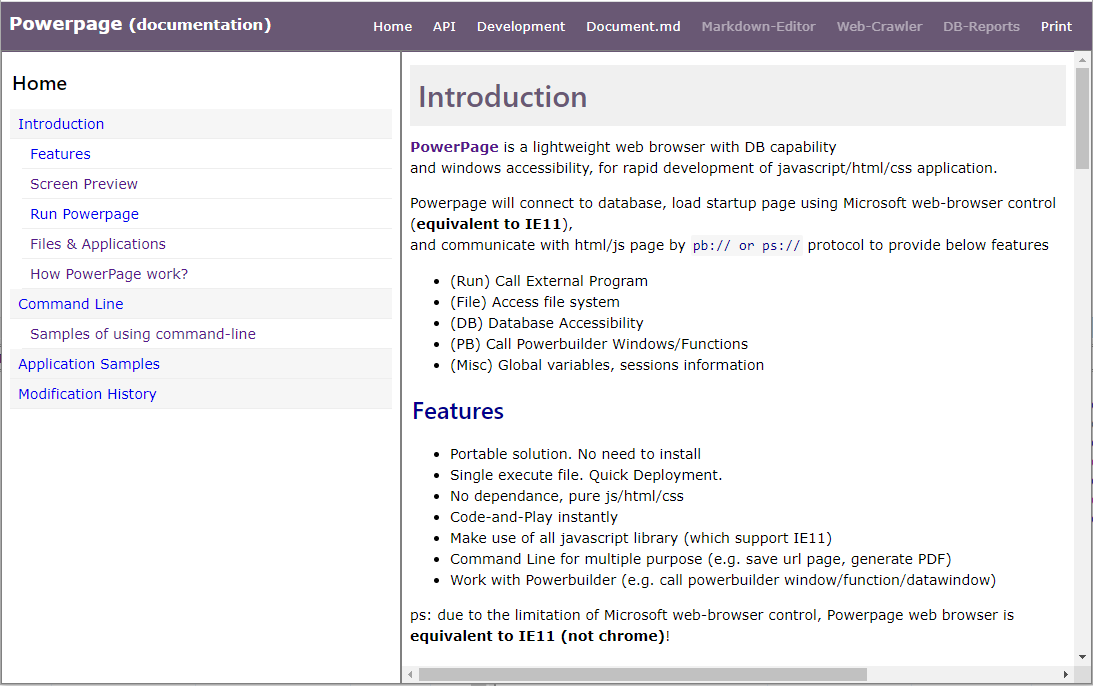Open Run Powerpage in the sidebar
The image size is (1093, 686).
[x=84, y=214]
